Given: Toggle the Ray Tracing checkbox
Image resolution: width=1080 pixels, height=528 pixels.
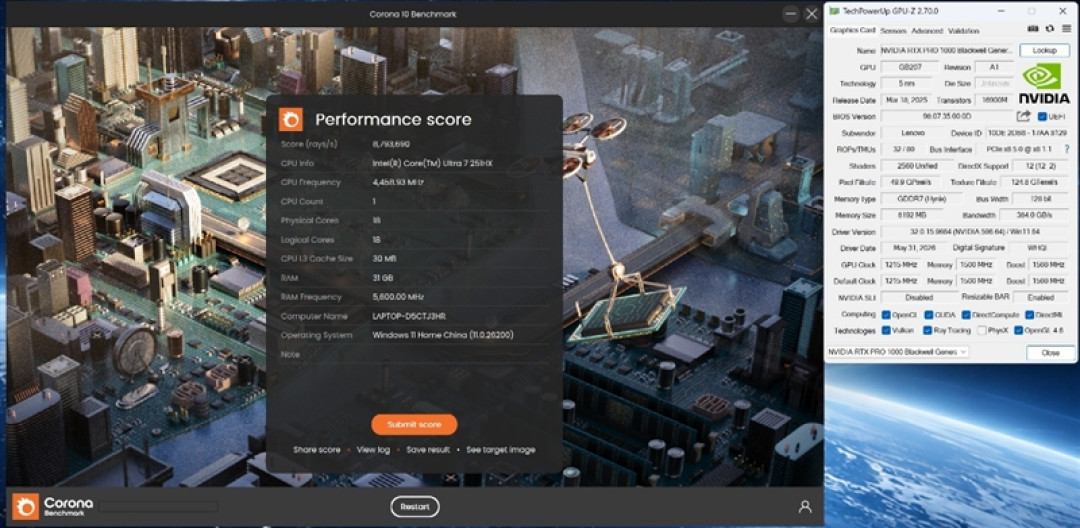Looking at the screenshot, I should 927,330.
